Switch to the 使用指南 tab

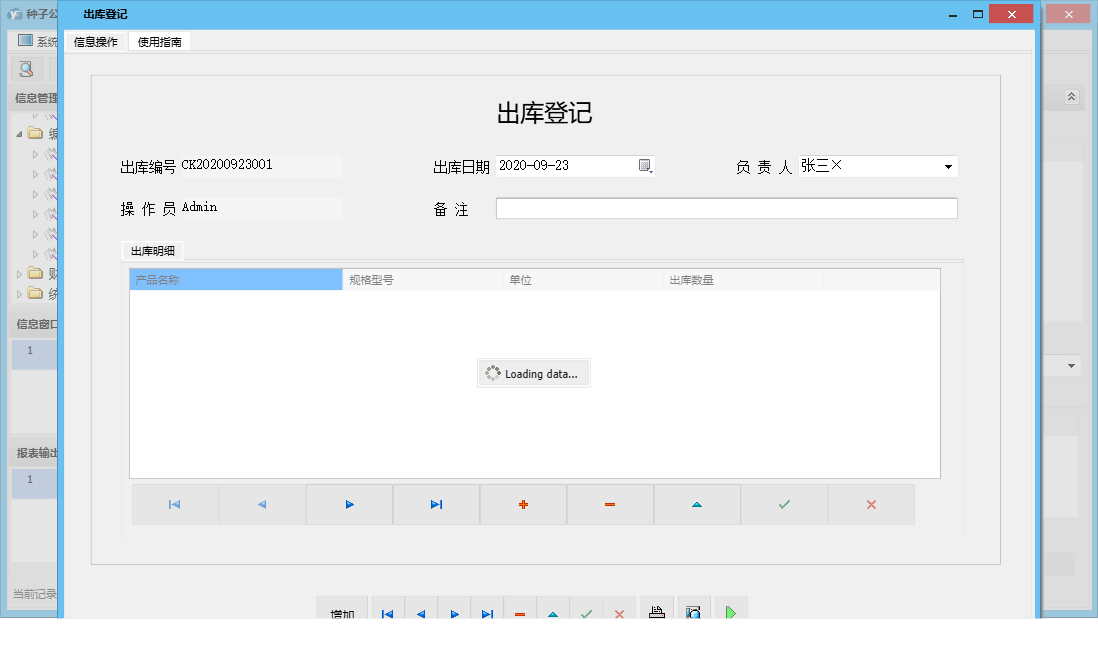(159, 43)
